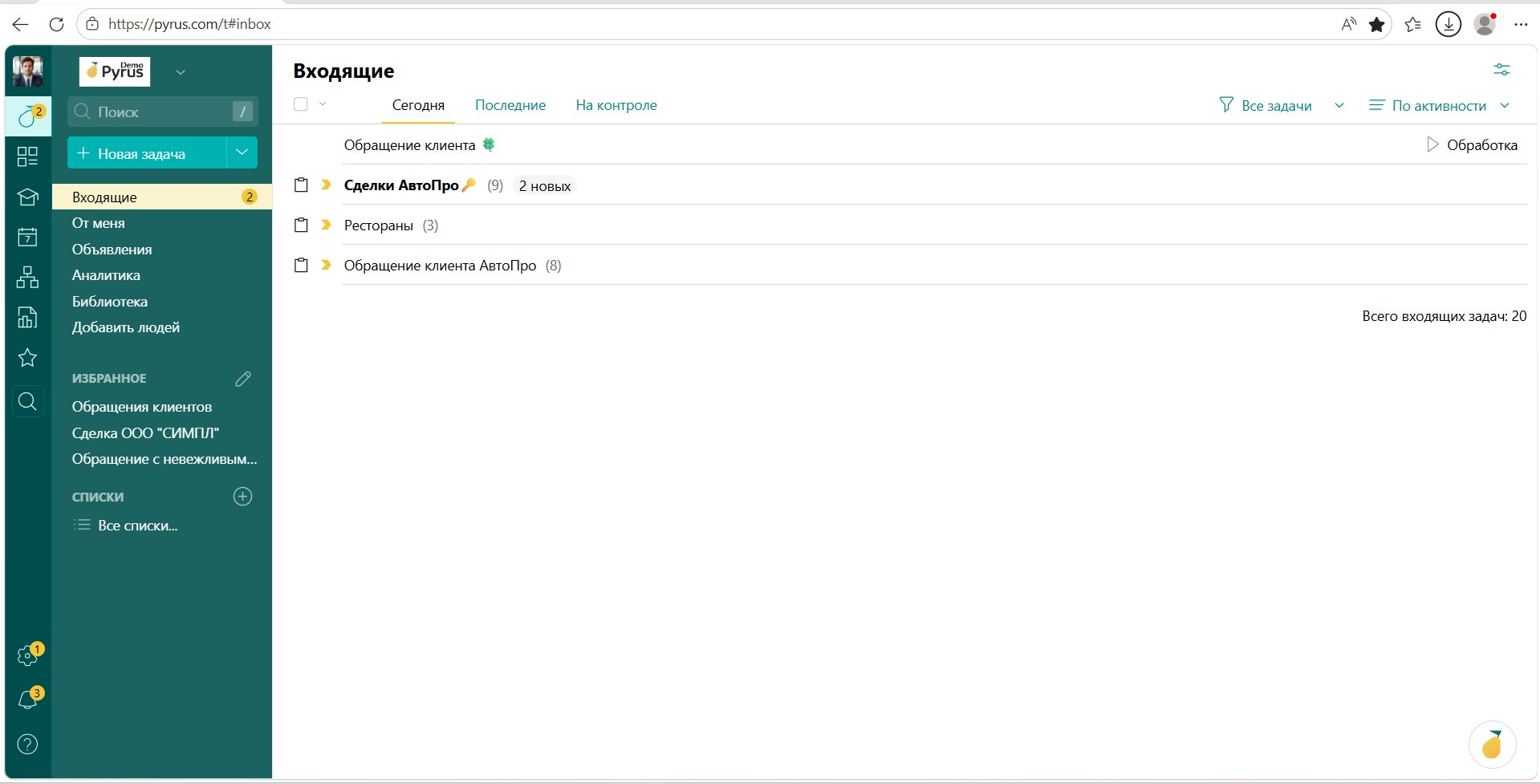The image size is (1540, 784).
Task: Open the dropdown next to select-all checkbox
Action: (x=323, y=104)
